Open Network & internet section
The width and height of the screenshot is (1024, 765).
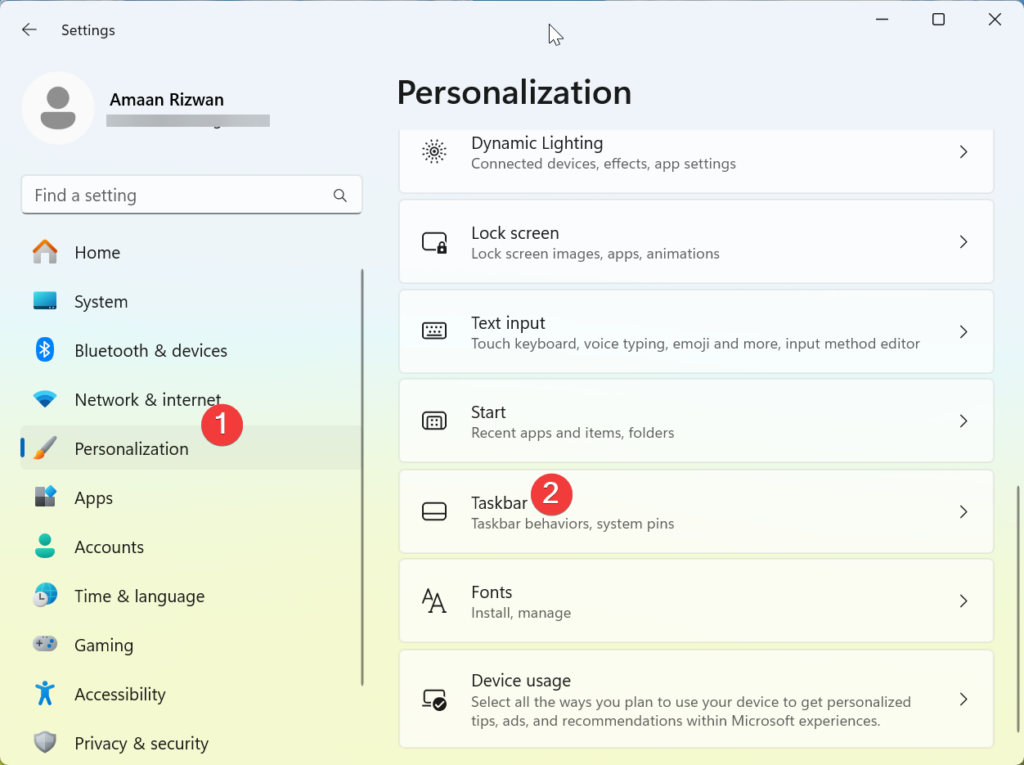[x=191, y=399]
